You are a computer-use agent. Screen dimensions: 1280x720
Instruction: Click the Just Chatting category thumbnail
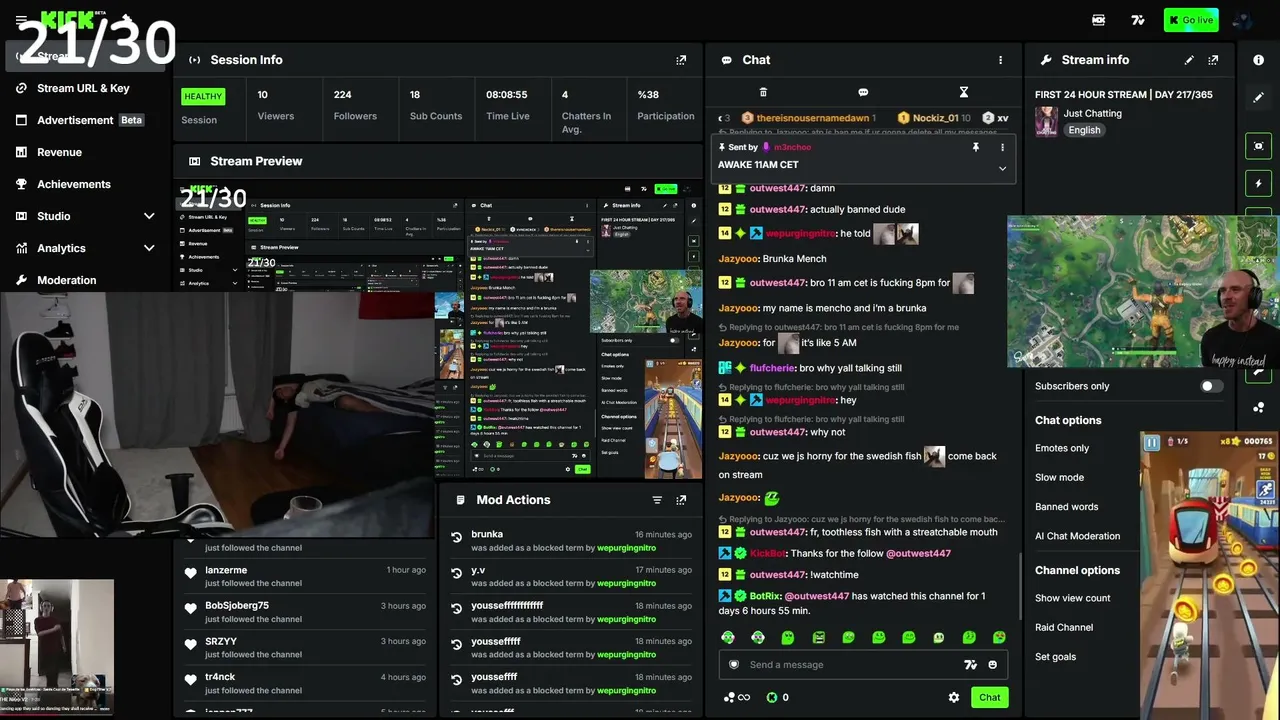(1046, 122)
